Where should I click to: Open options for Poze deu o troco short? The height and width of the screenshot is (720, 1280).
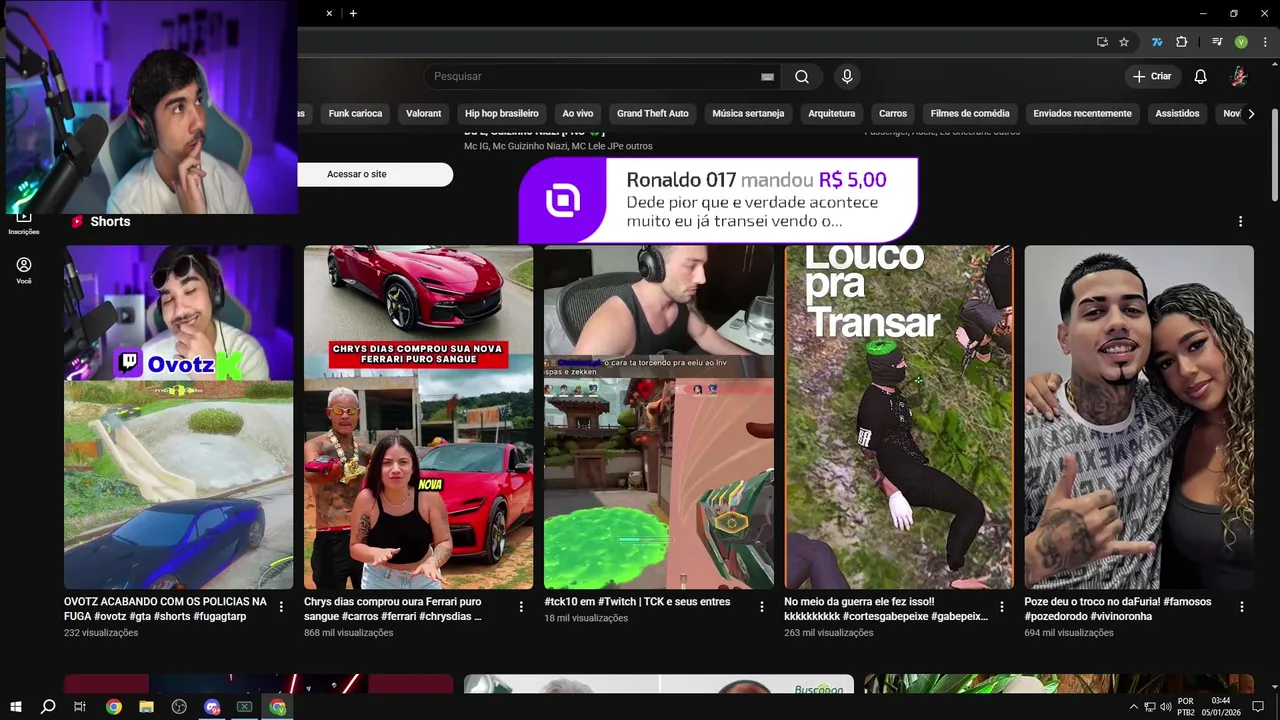[1242, 607]
